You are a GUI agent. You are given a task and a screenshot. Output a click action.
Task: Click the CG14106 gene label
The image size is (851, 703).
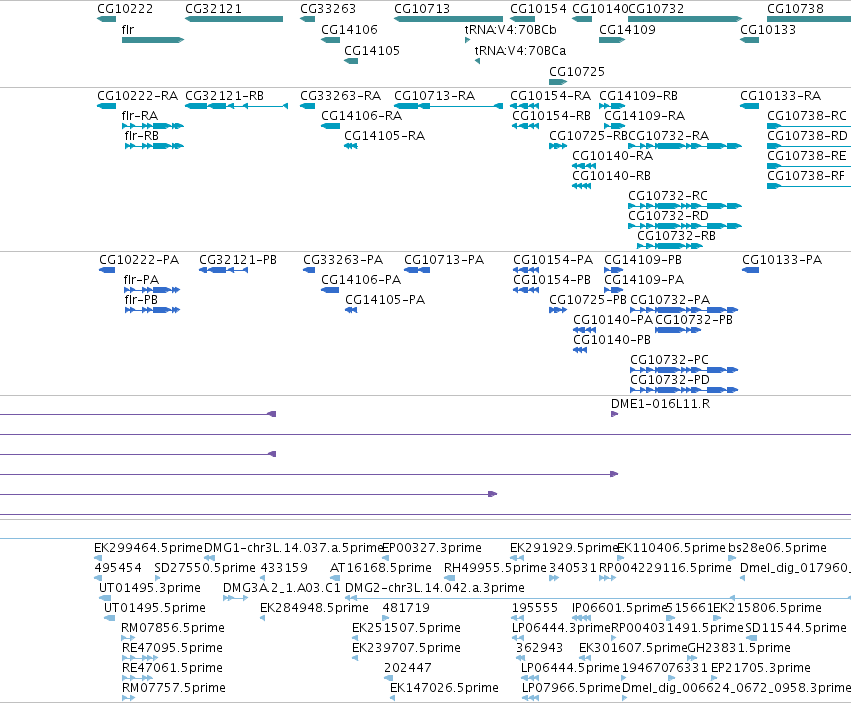(x=349, y=29)
